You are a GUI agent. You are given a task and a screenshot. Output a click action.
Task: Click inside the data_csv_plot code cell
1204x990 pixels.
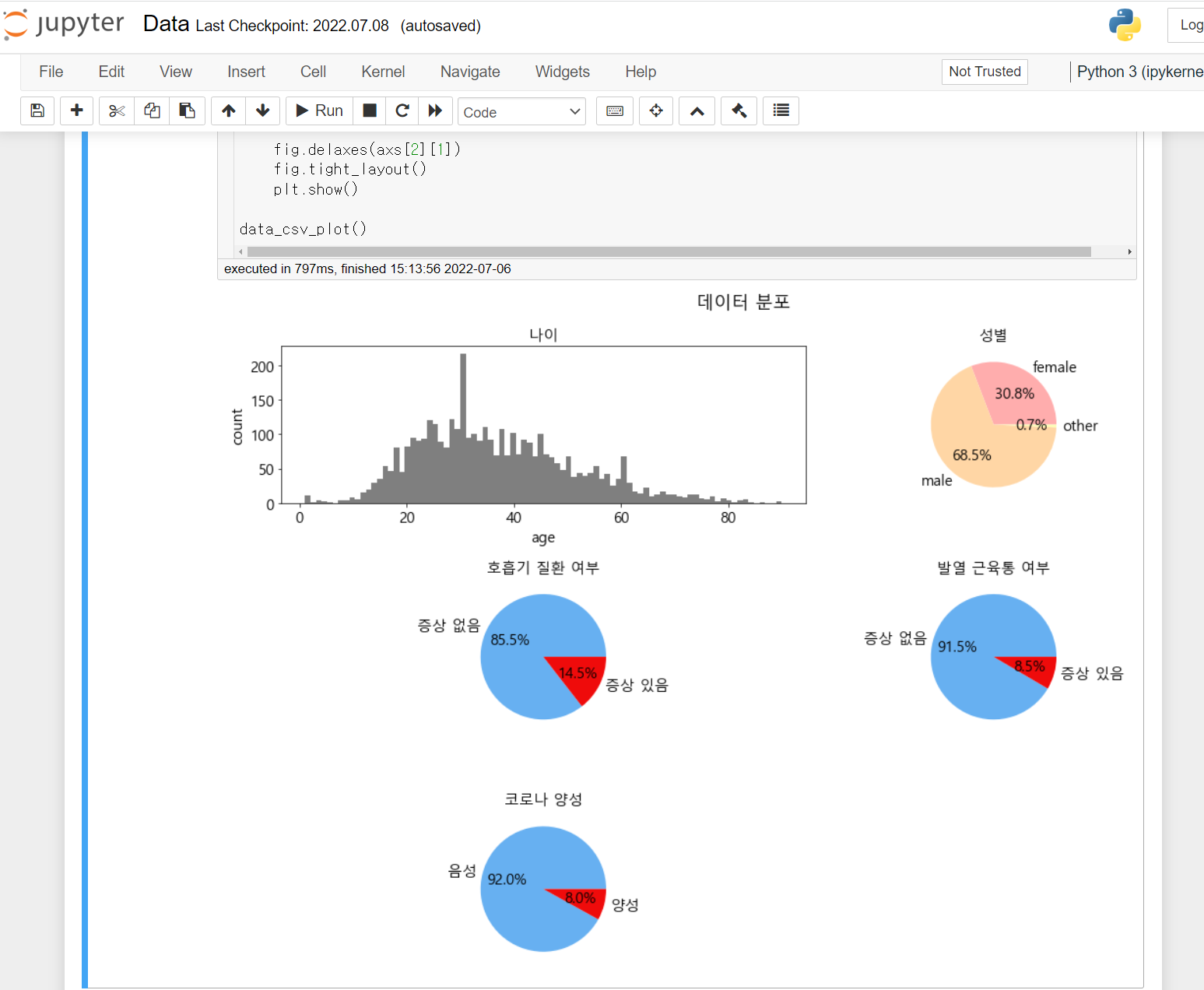304,228
